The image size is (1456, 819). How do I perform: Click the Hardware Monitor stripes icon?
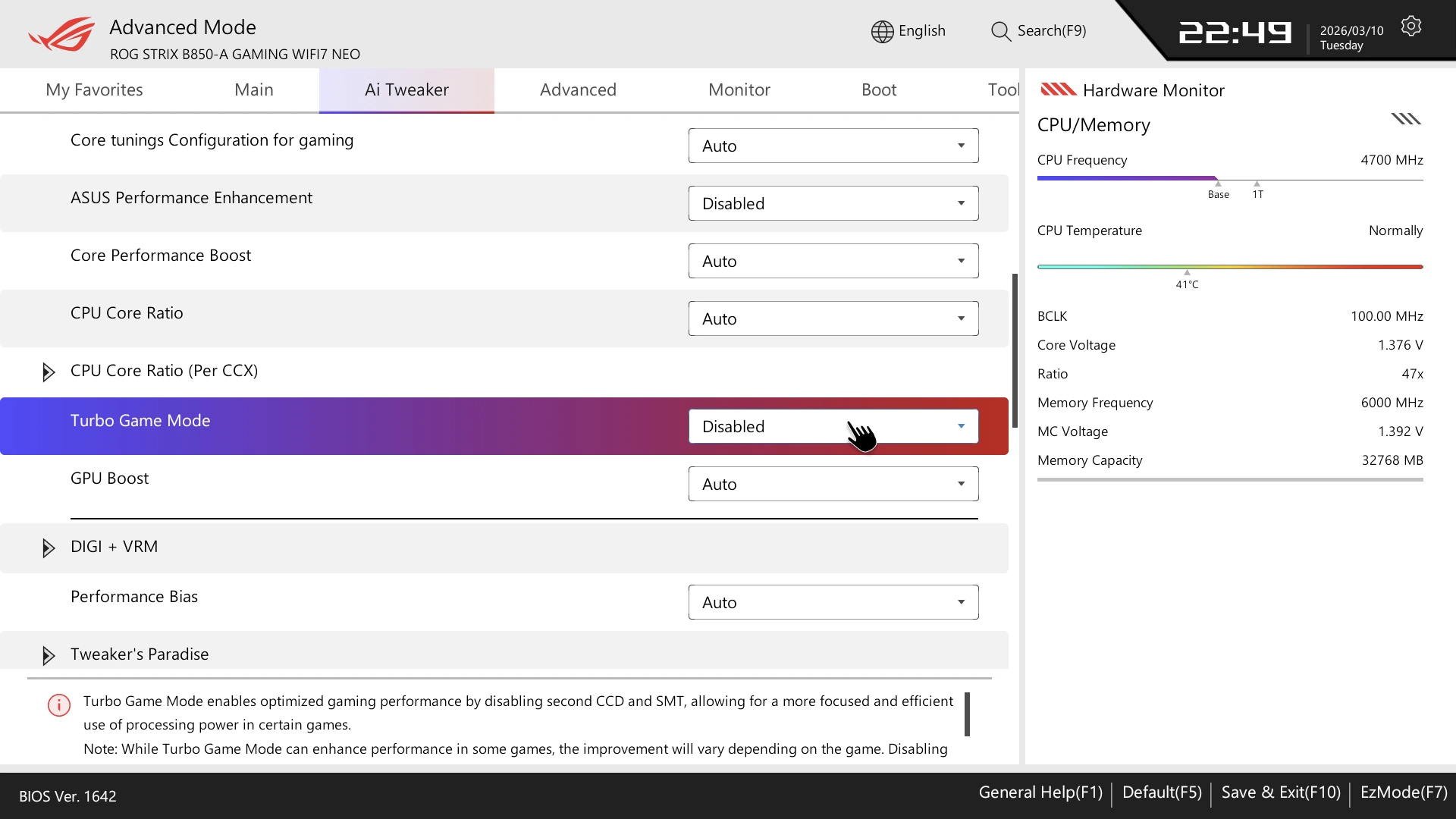point(1058,89)
